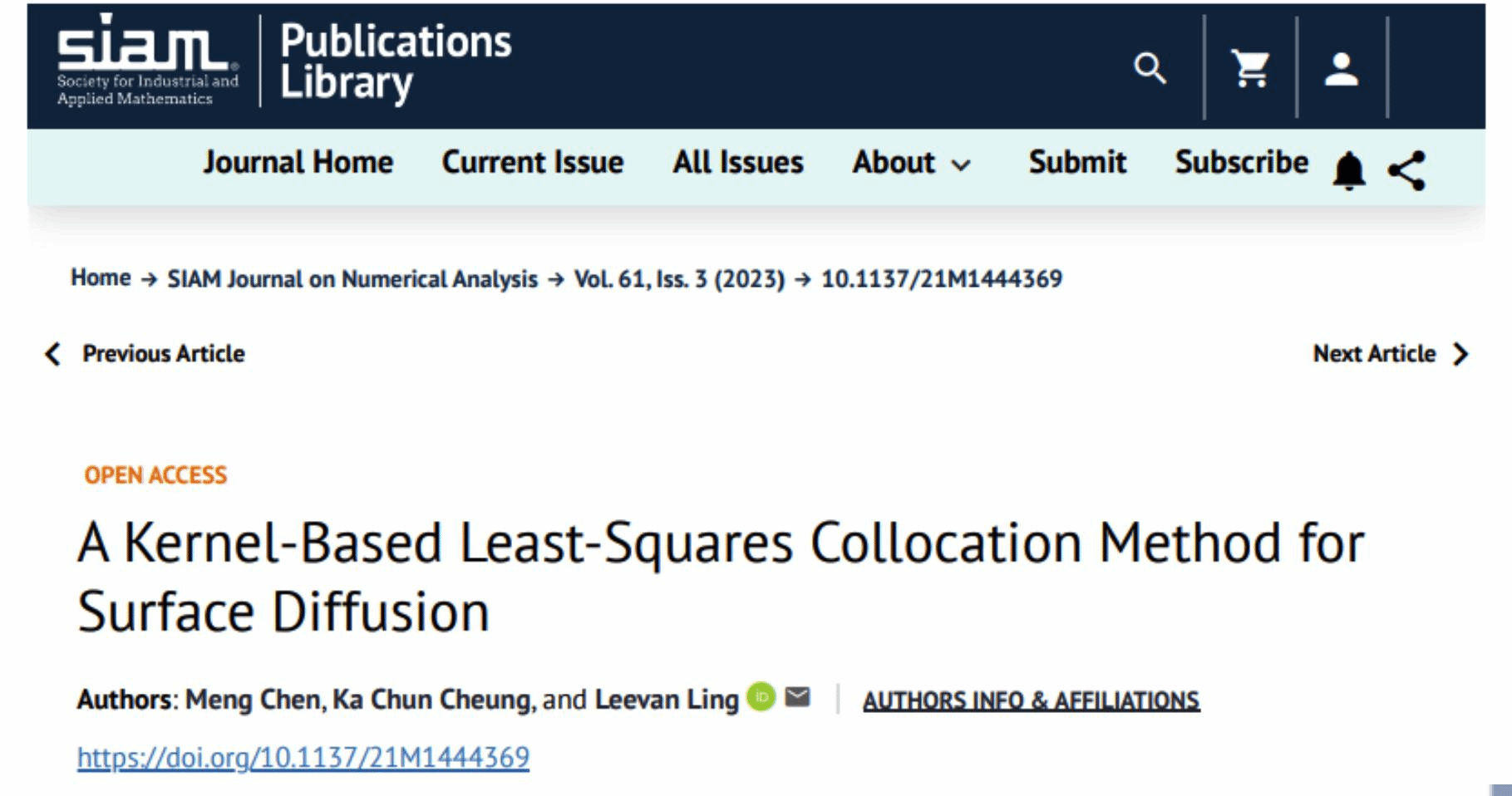Open the article DOI link
Viewport: 1512px width, 796px height.
(303, 757)
